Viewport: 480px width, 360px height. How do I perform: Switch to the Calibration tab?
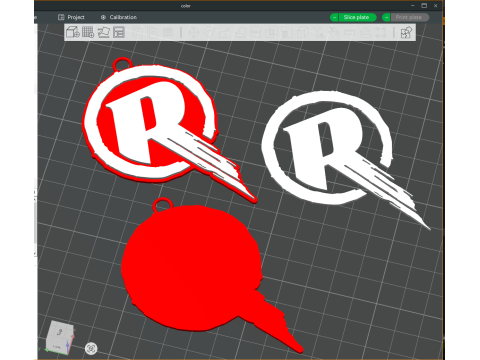coord(119,17)
